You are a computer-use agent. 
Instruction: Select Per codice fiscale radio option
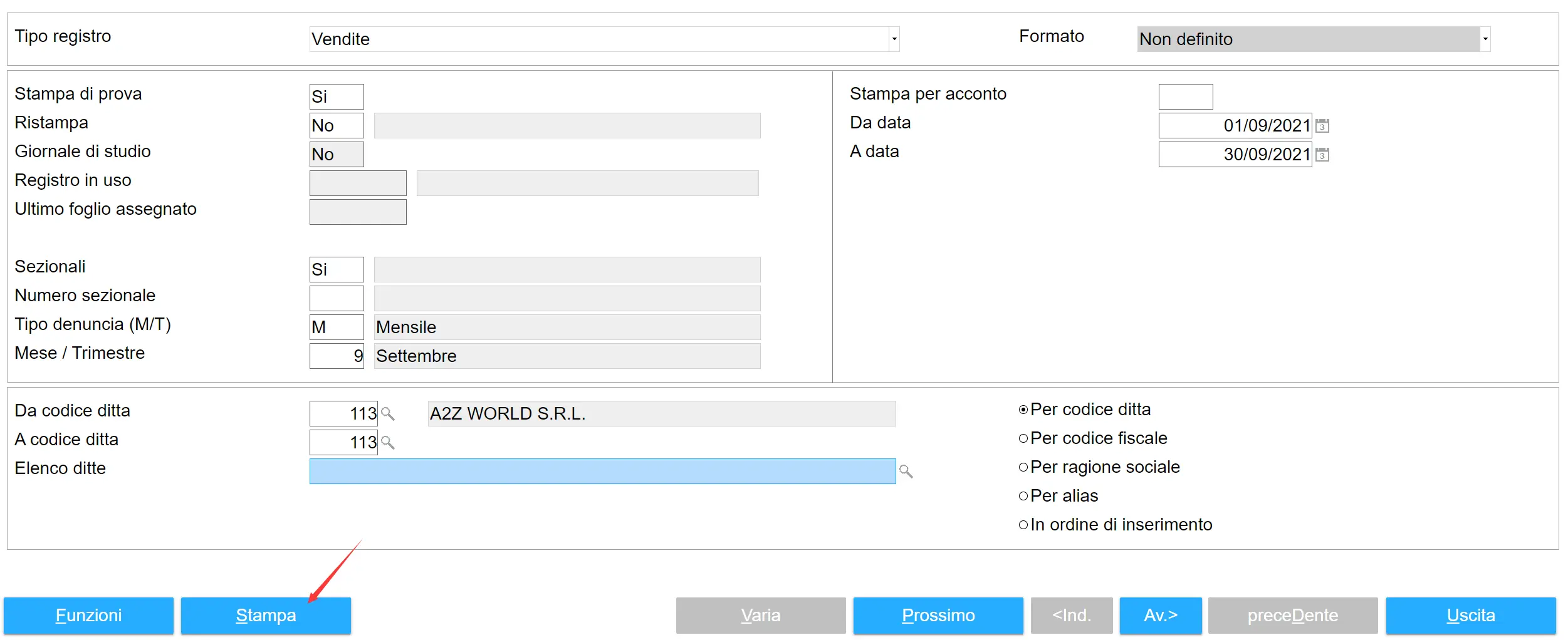click(1023, 438)
